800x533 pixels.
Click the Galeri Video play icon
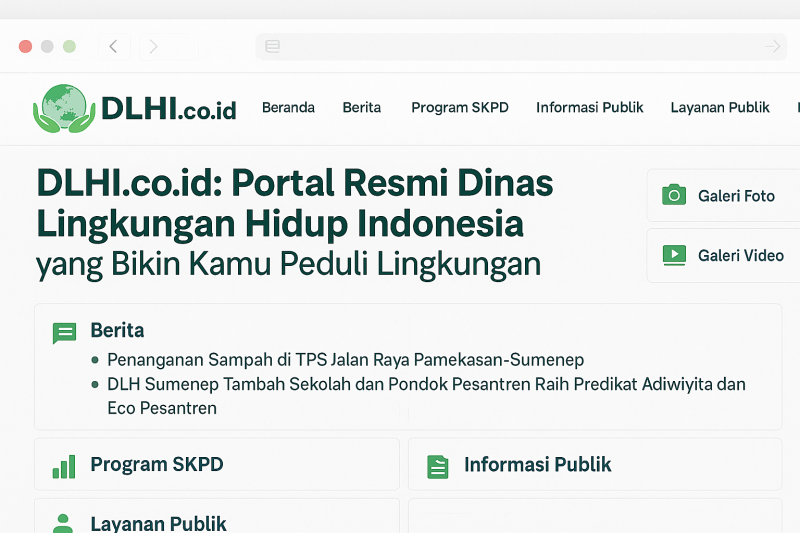tap(674, 255)
